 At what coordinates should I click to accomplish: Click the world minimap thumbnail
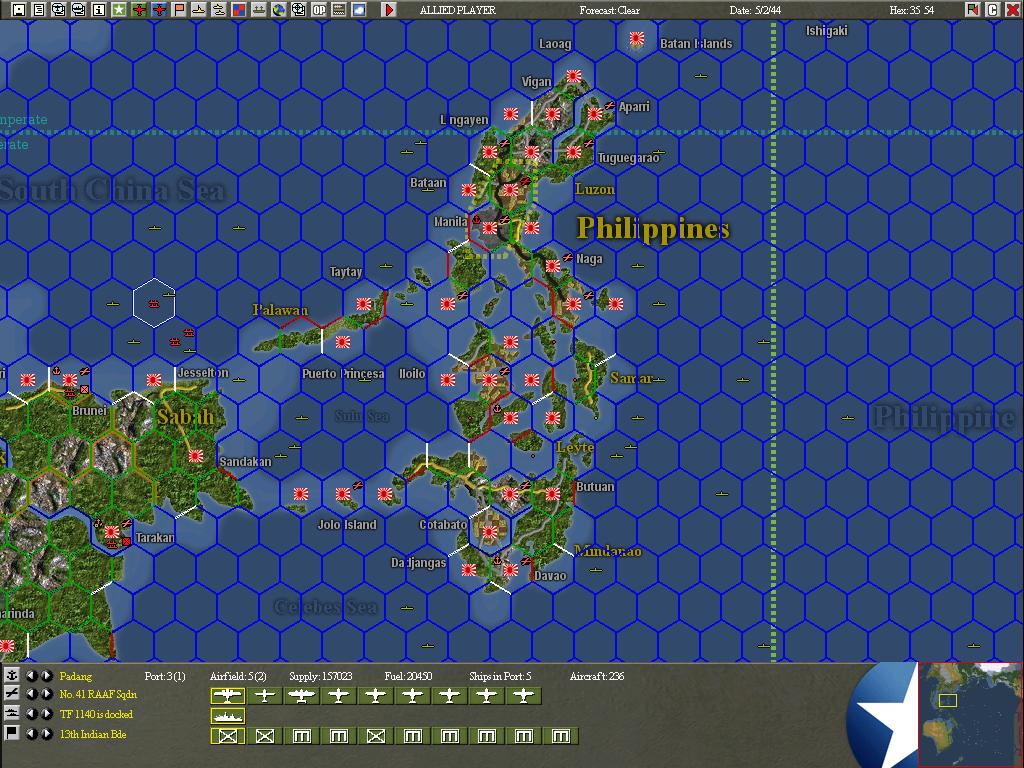[970, 714]
